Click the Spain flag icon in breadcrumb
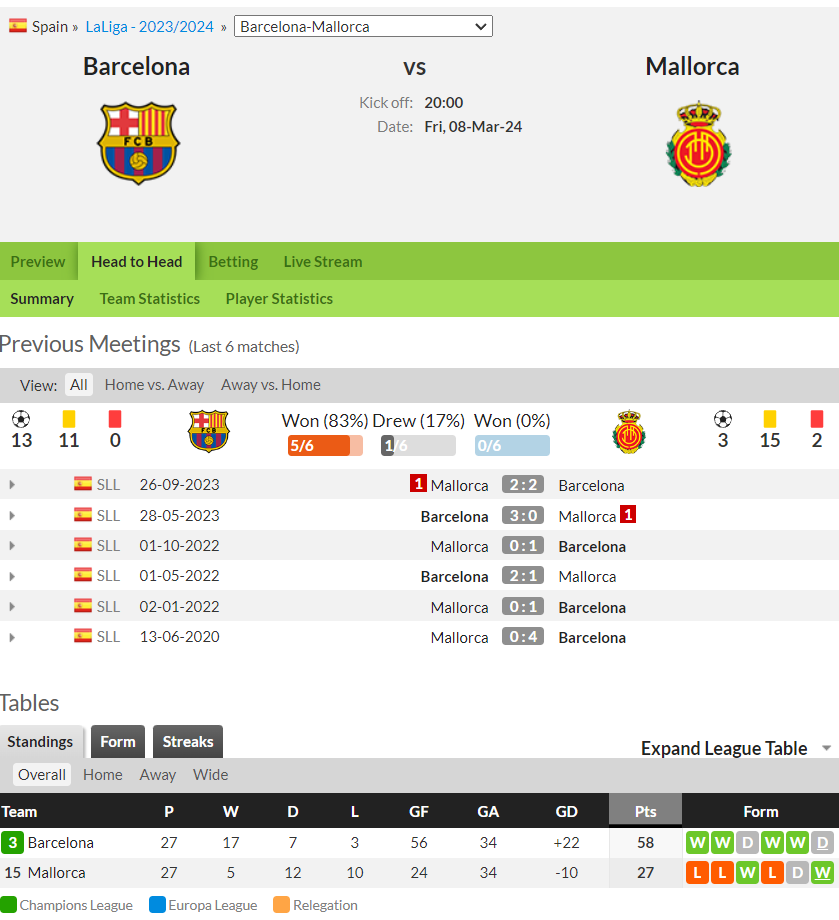The height and width of the screenshot is (920, 839). click(18, 26)
